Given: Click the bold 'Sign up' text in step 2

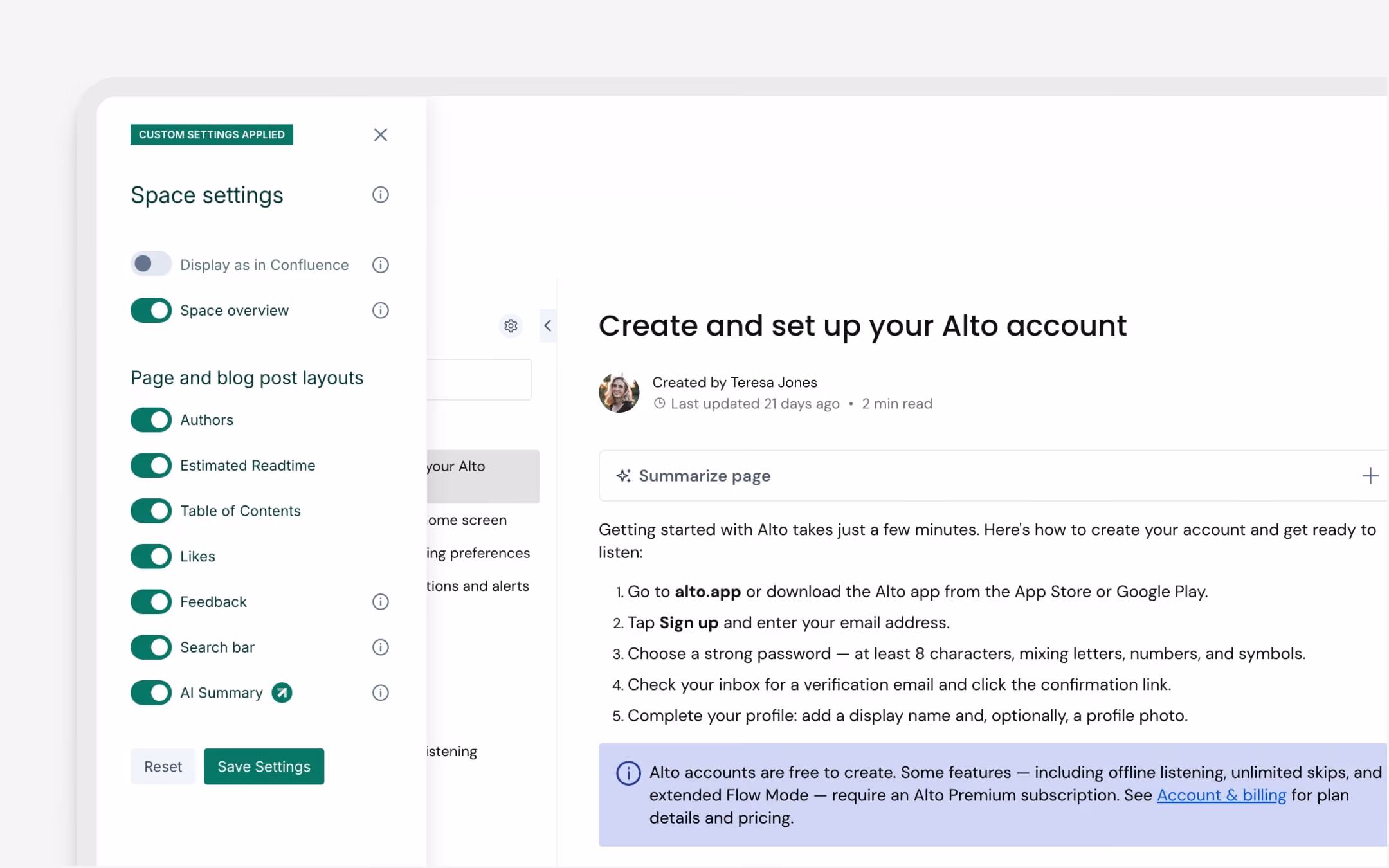Looking at the screenshot, I should coord(689,622).
